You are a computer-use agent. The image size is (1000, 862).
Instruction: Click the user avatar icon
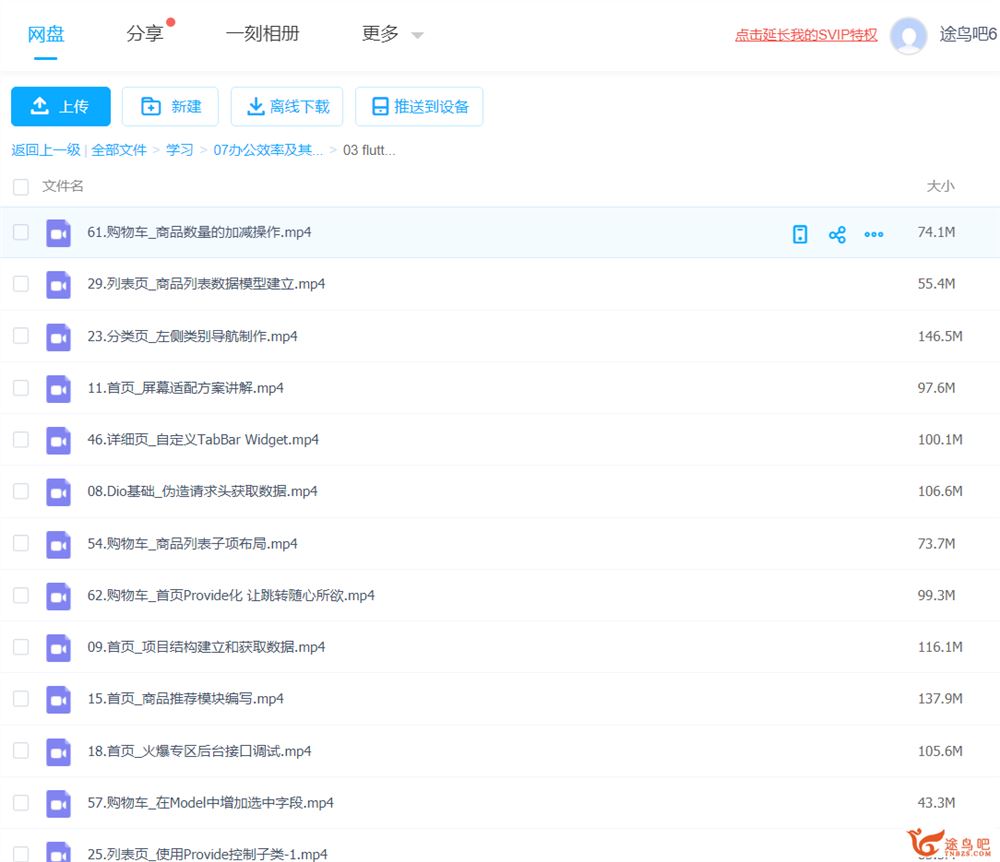click(x=908, y=35)
